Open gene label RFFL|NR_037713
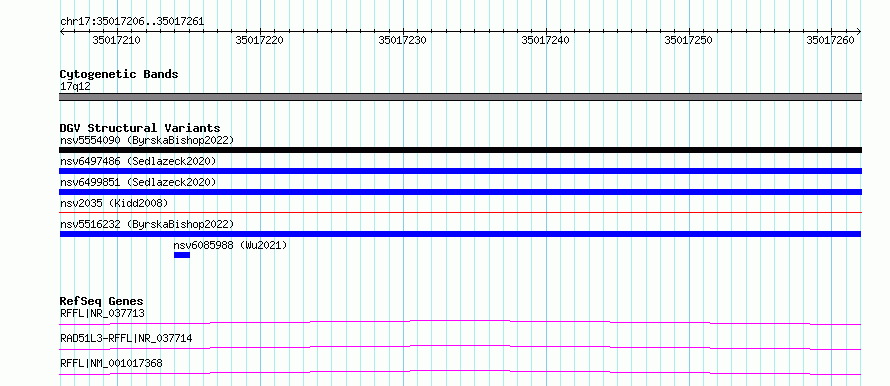Image resolution: width=890 pixels, height=386 pixels. (102, 313)
